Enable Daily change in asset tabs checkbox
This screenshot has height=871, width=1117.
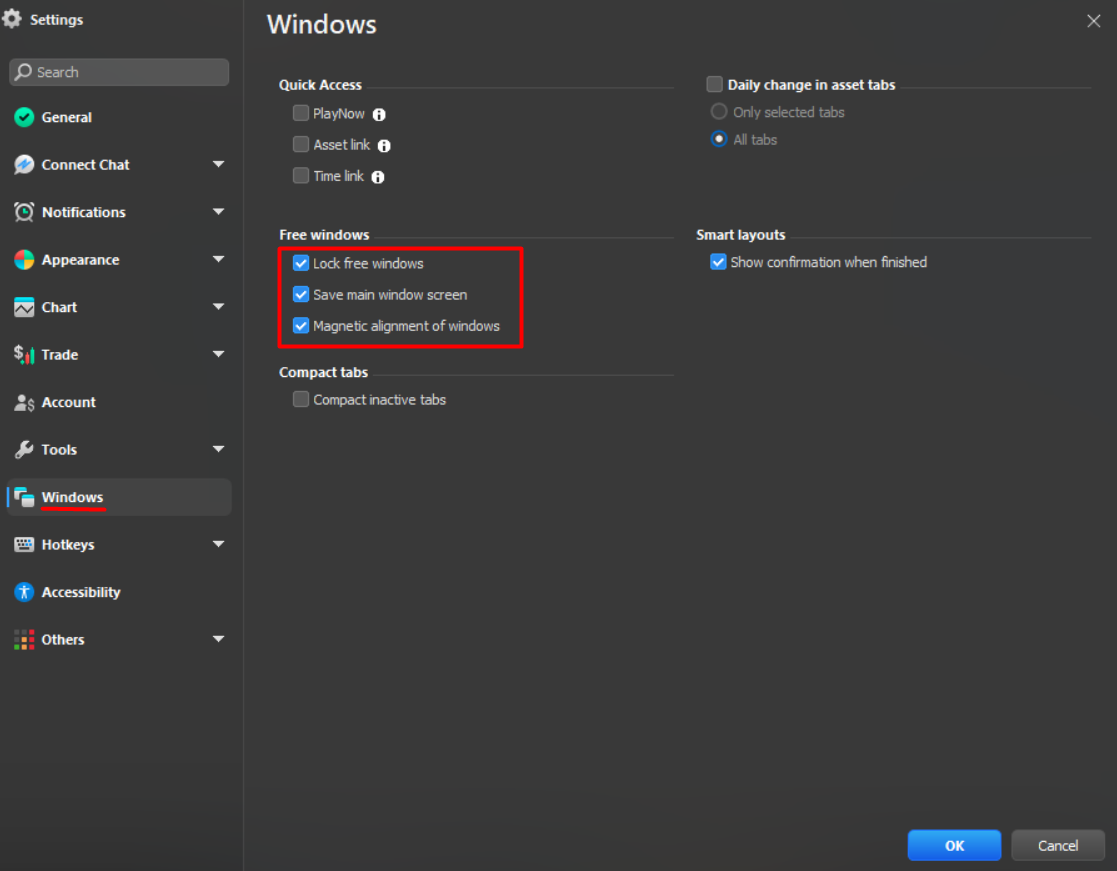pos(715,84)
